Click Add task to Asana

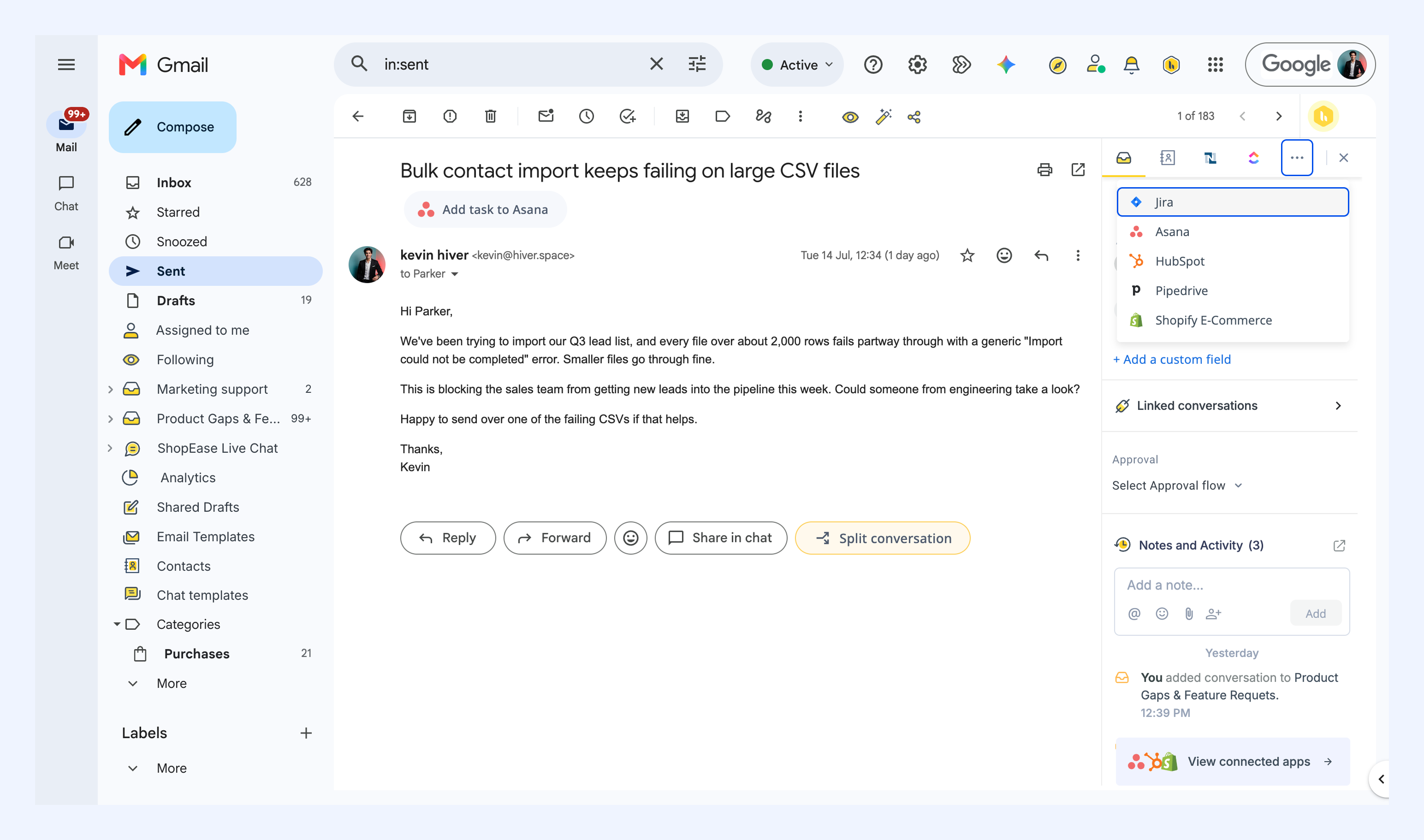485,210
